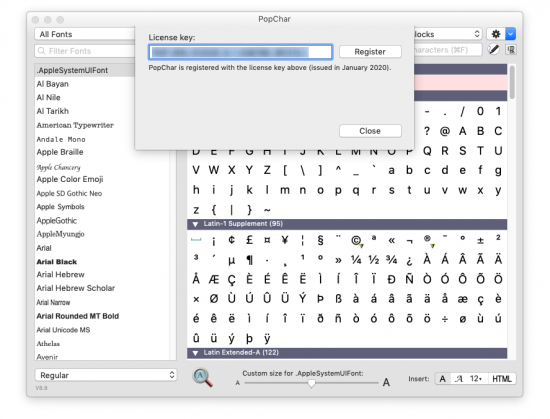This screenshot has width=550, height=419.
Task: Click the uppercase Q character
Action: pos(427,151)
